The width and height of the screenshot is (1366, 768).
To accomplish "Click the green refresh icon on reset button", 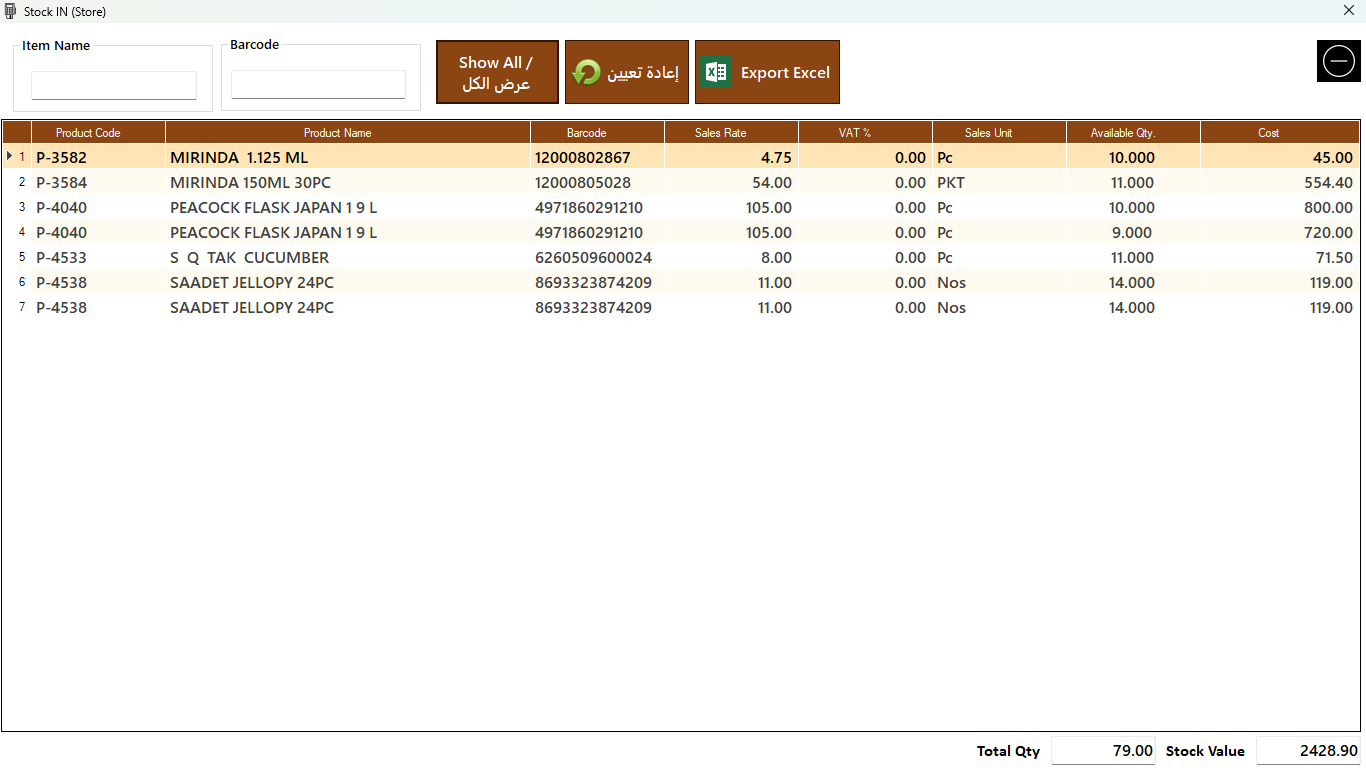I will tap(587, 72).
